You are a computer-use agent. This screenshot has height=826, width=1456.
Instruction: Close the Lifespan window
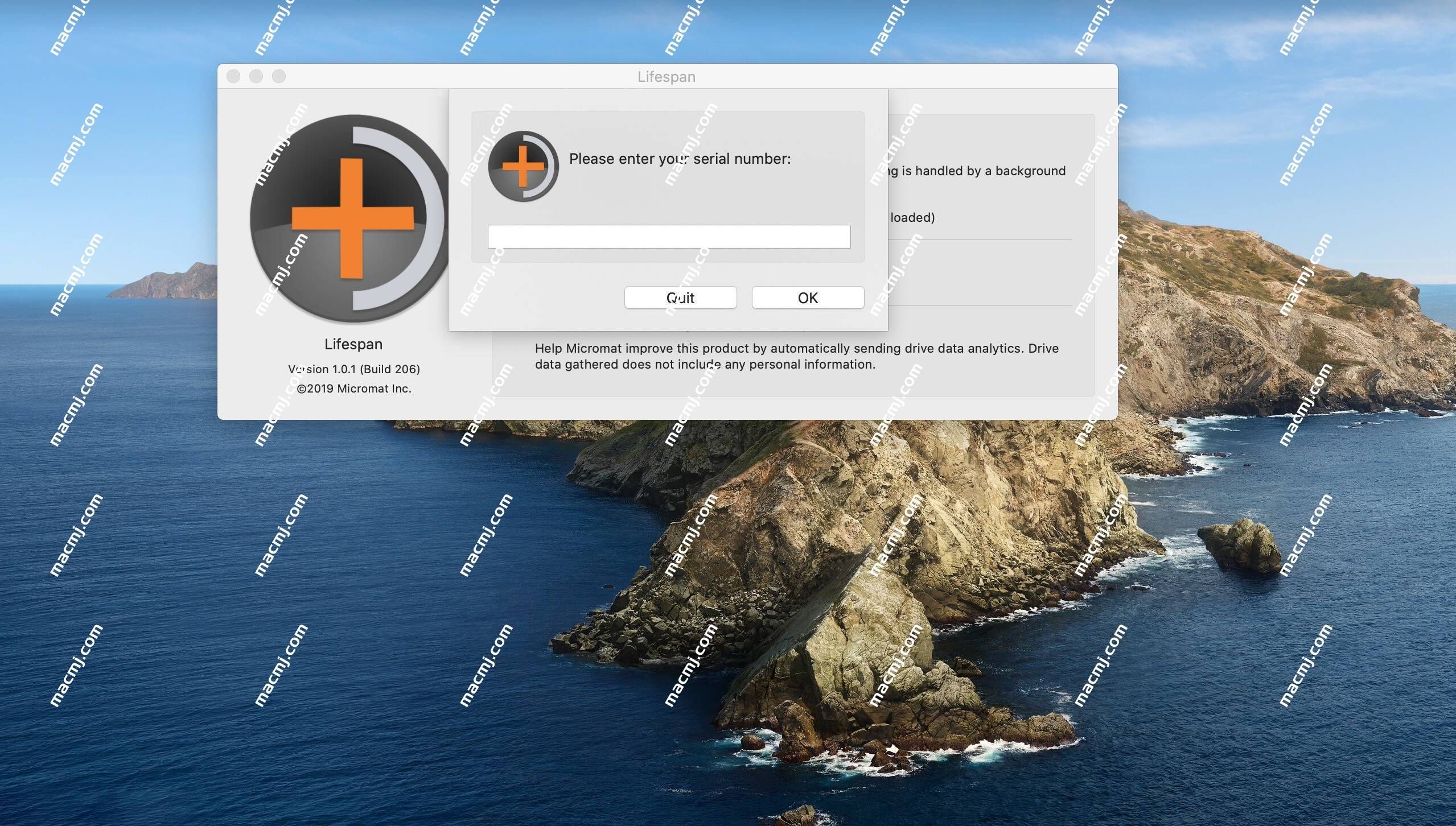pyautogui.click(x=233, y=76)
